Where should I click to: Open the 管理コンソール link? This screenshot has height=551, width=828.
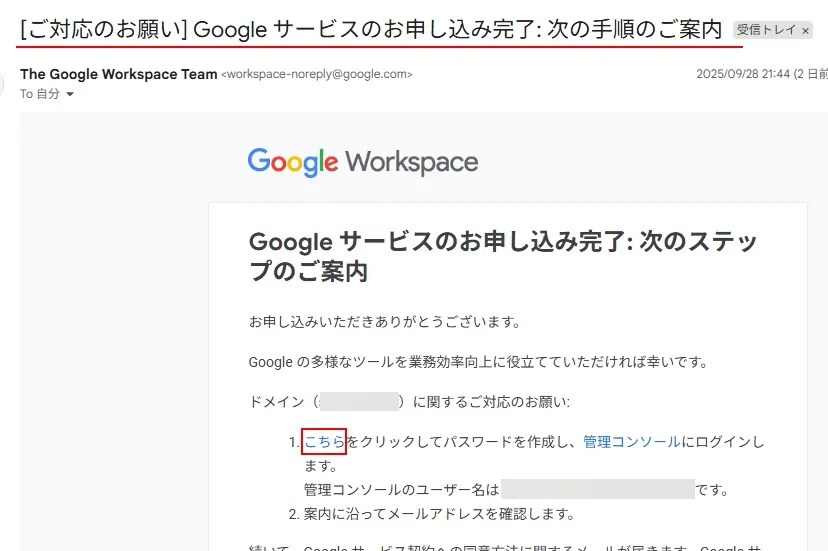tap(631, 441)
